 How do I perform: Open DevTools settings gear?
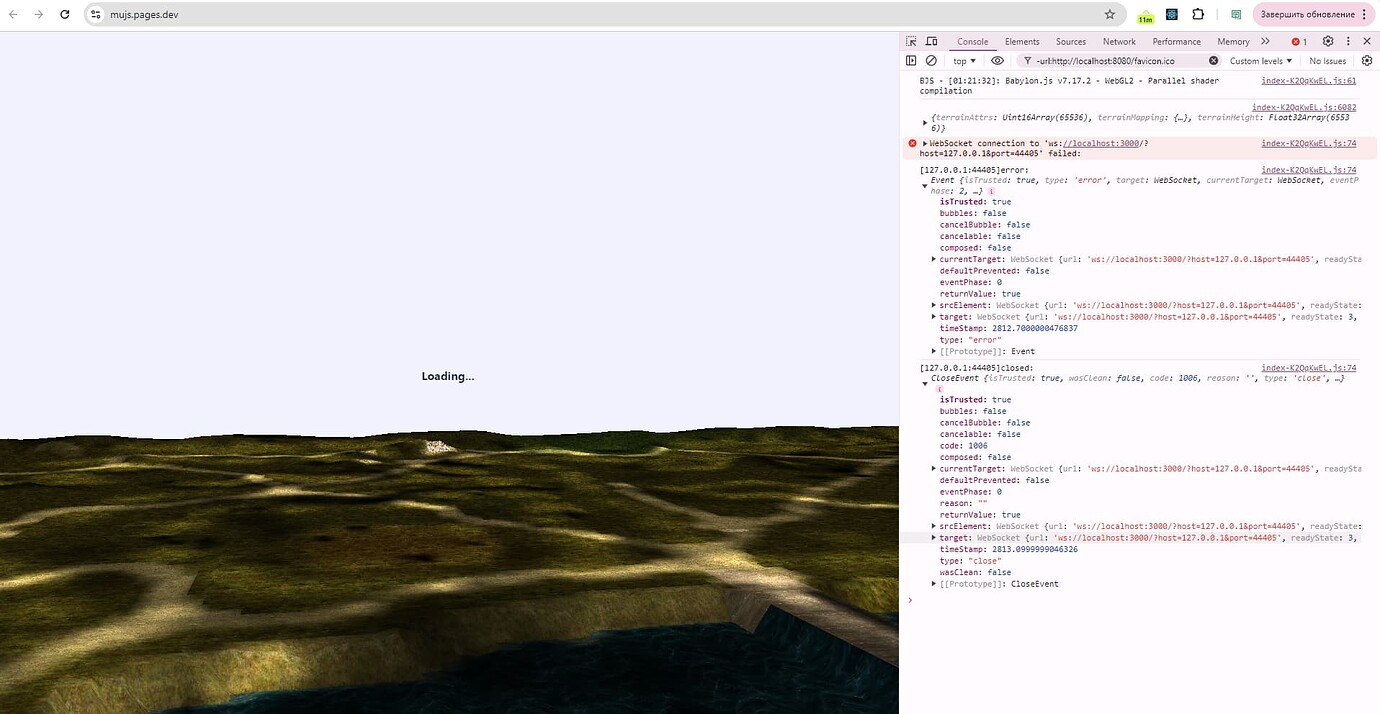[1327, 41]
